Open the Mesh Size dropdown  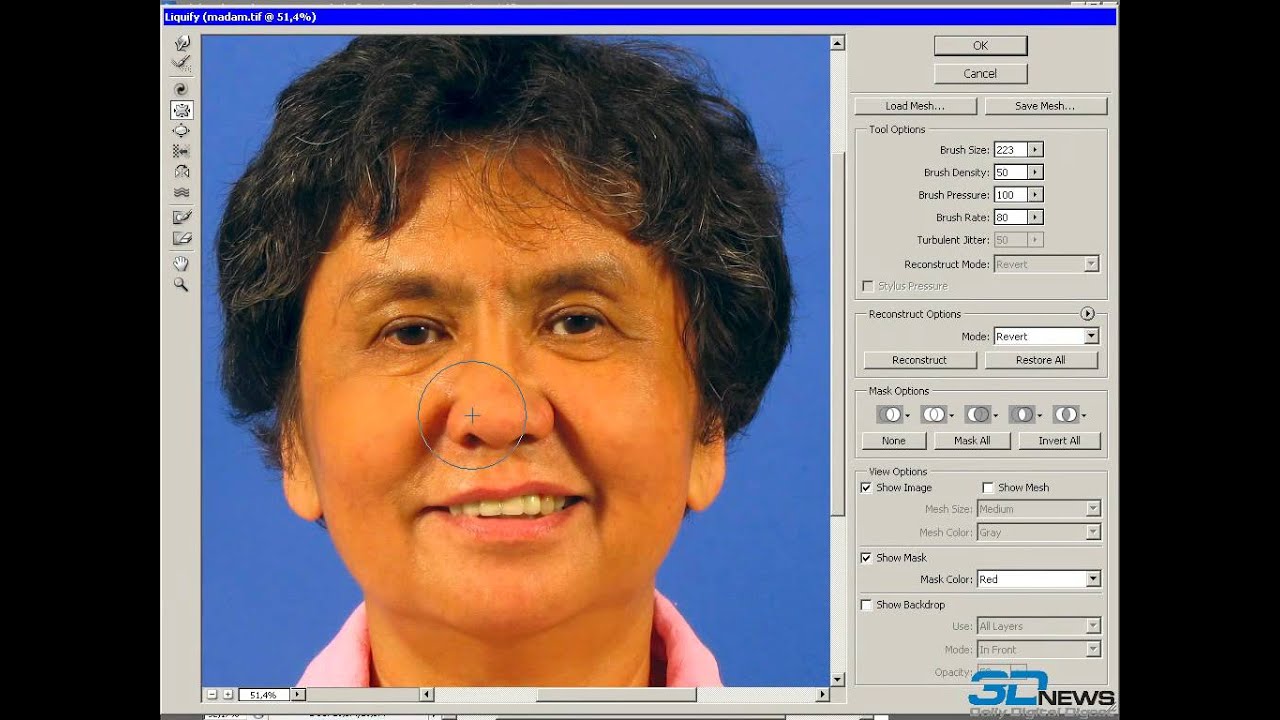(x=1039, y=509)
